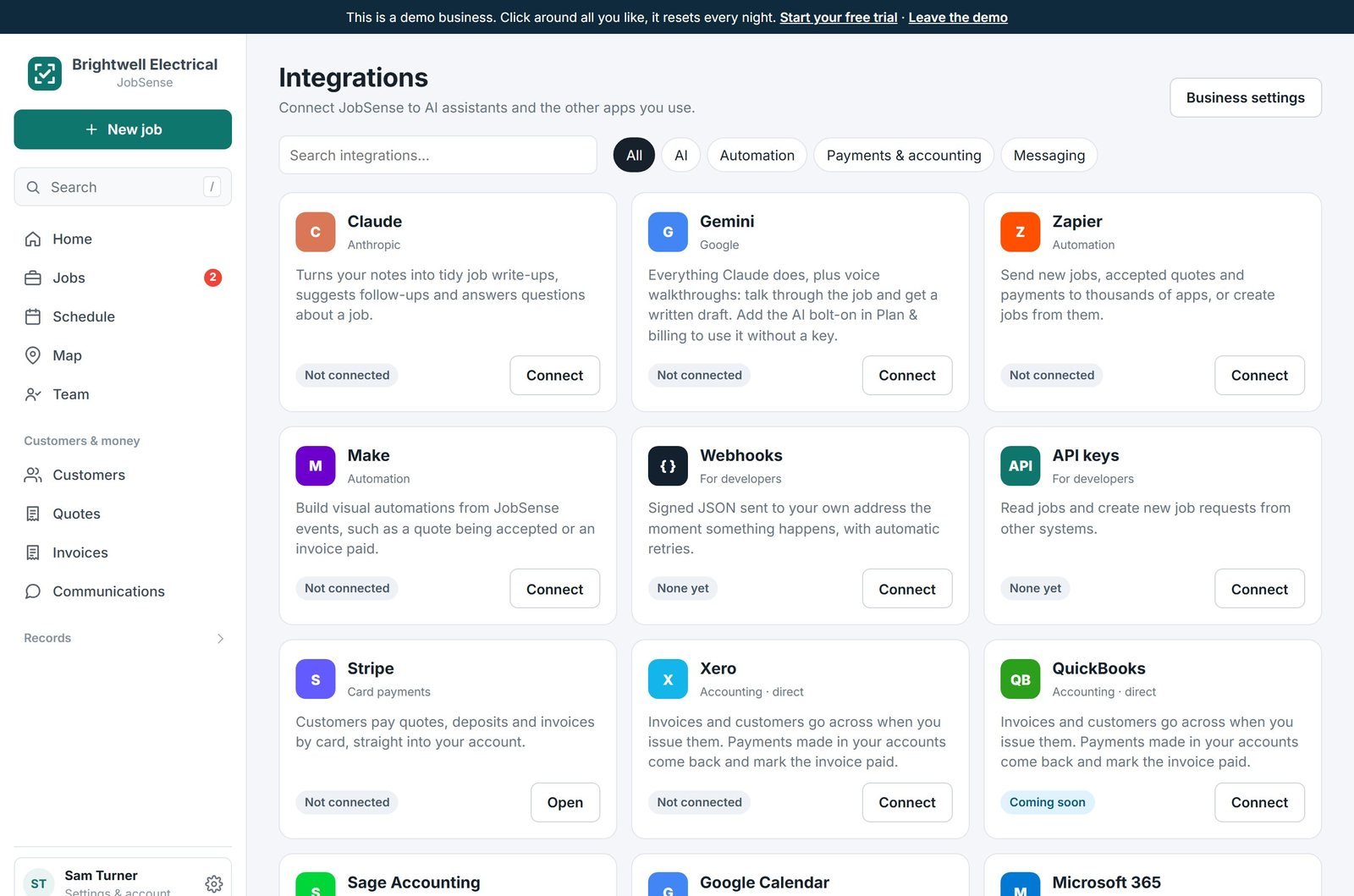Click the API keys teal logo
1354x896 pixels.
pos(1021,466)
